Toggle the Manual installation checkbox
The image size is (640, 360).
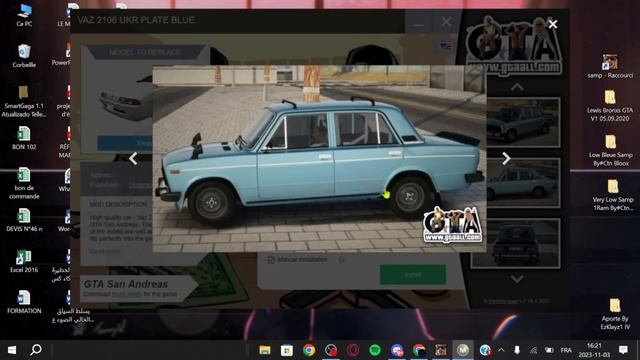271,260
